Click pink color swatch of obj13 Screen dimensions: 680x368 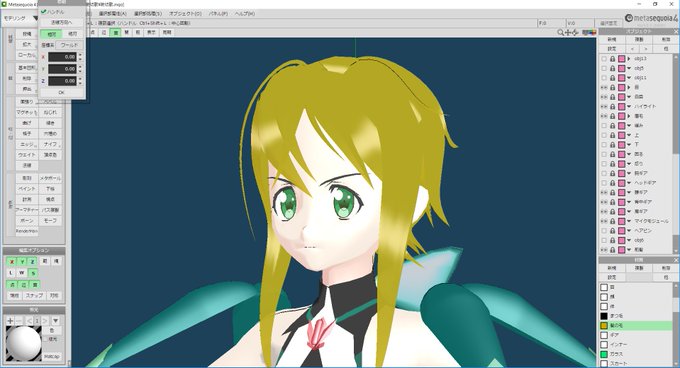(621, 59)
